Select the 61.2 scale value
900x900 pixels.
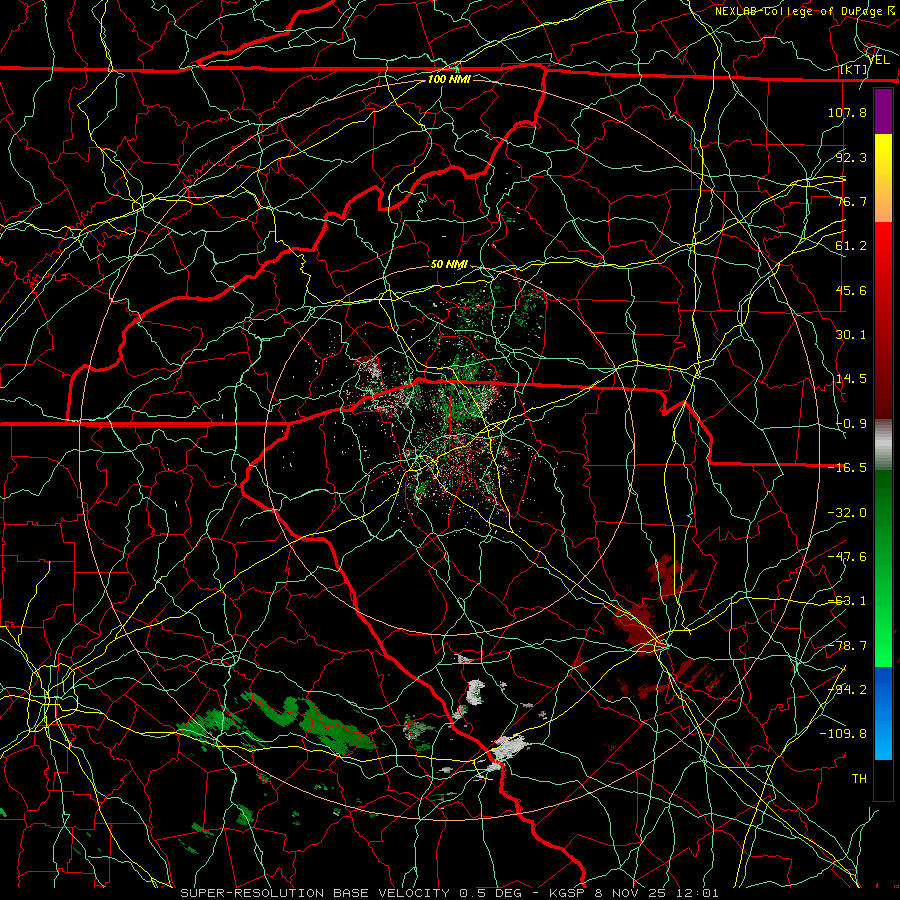tap(851, 246)
